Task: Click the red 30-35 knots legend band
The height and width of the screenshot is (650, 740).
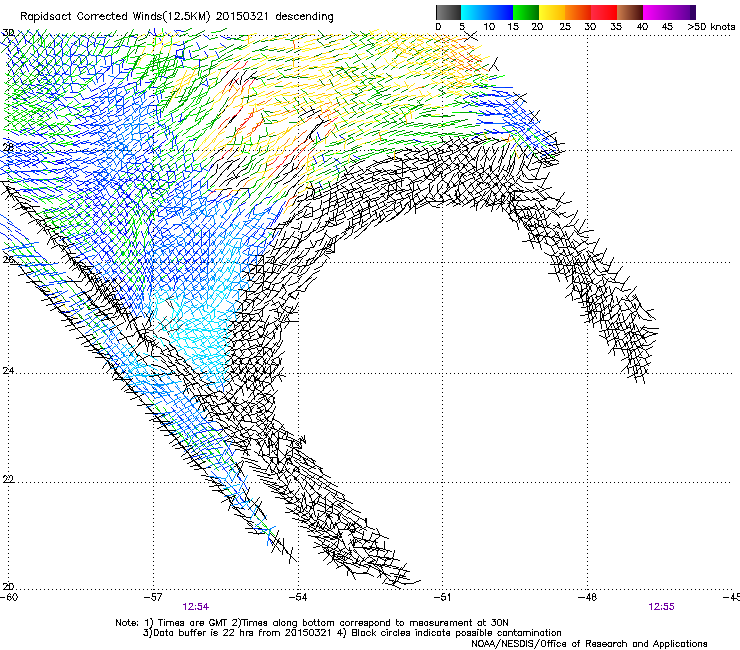Action: [604, 12]
